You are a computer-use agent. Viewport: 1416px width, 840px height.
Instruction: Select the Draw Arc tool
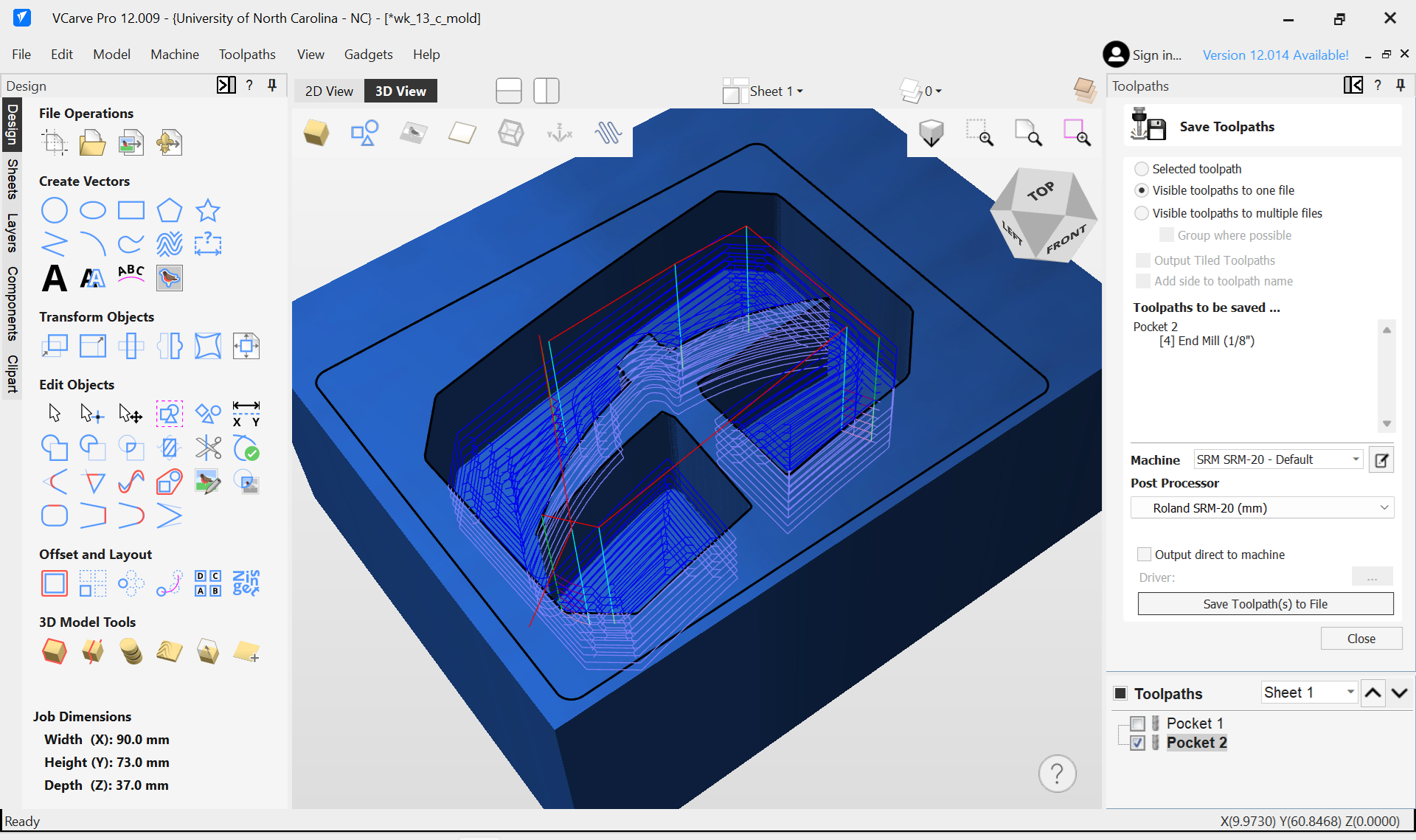tap(93, 244)
